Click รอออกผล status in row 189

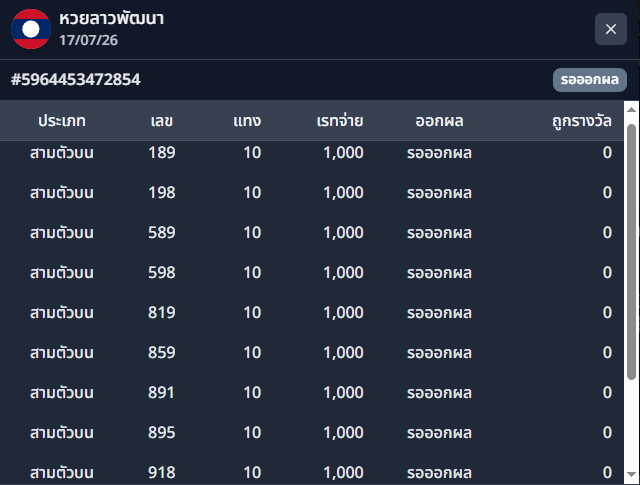(439, 153)
